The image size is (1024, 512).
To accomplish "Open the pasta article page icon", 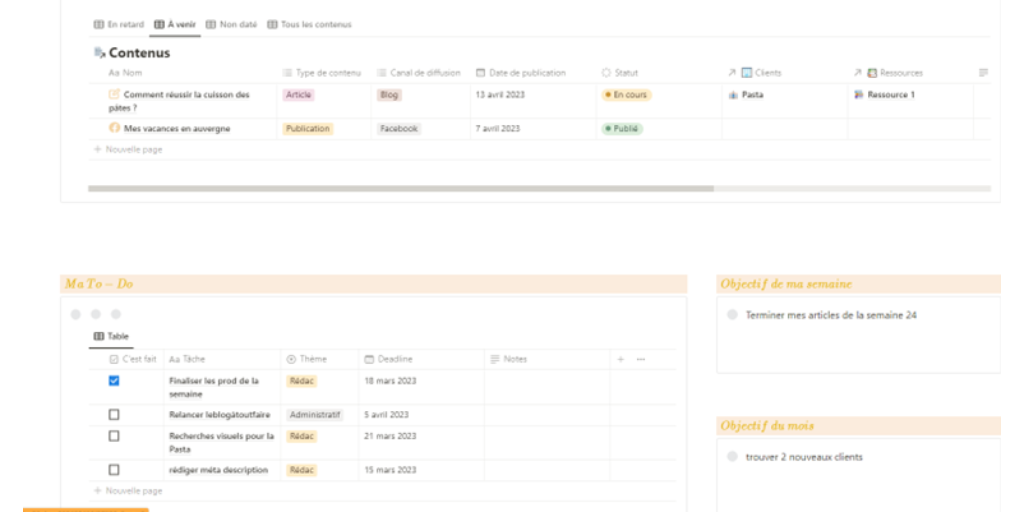I will [x=114, y=95].
